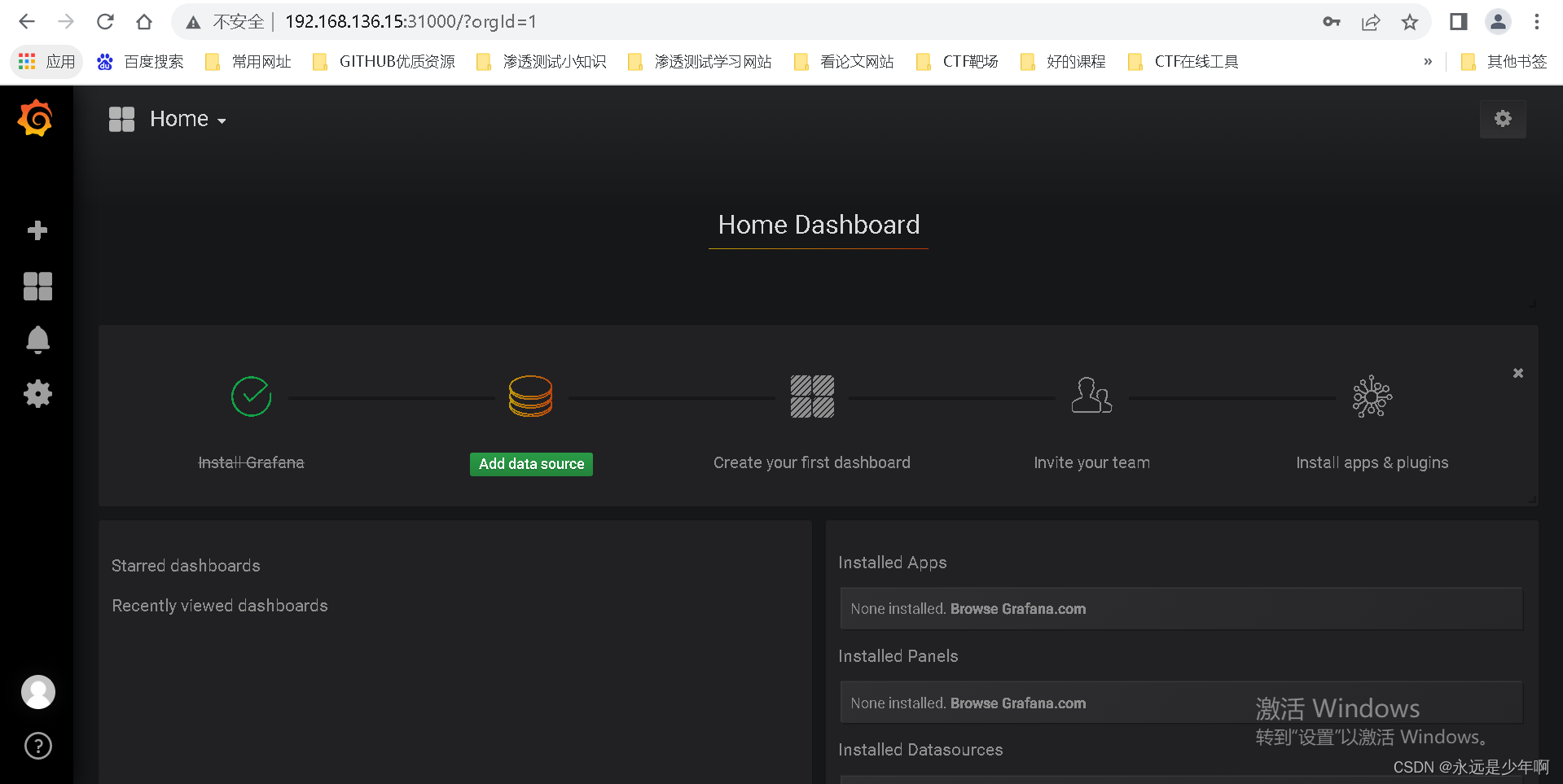Click the Invite your team people icon
Viewport: 1563px width, 784px height.
tap(1091, 396)
